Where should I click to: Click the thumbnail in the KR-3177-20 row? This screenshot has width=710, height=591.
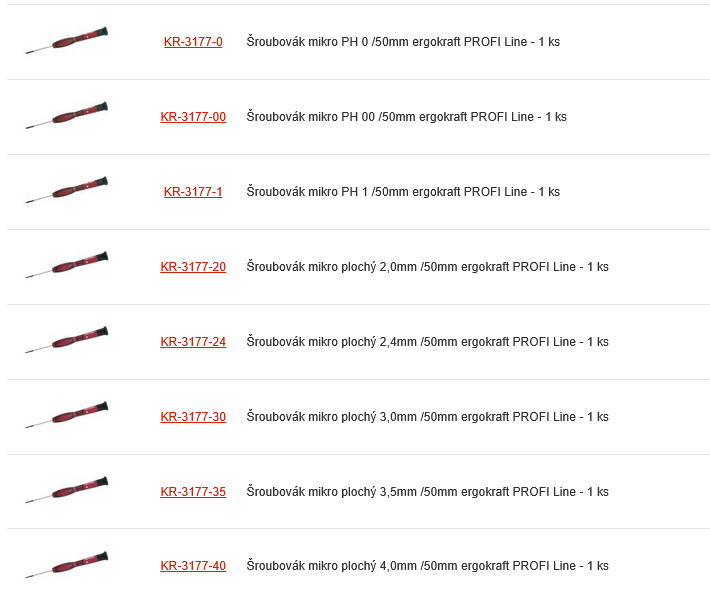point(67,267)
